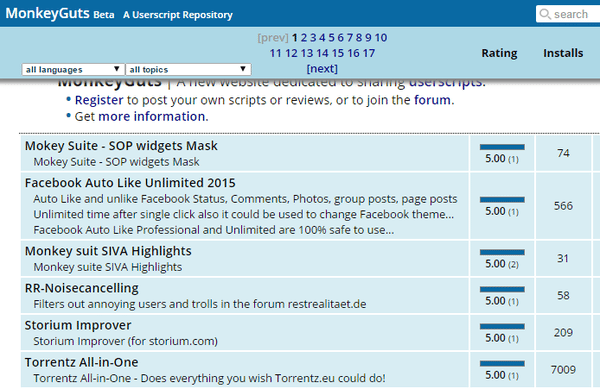Open the forum link
This screenshot has width=600, height=389.
coord(432,100)
